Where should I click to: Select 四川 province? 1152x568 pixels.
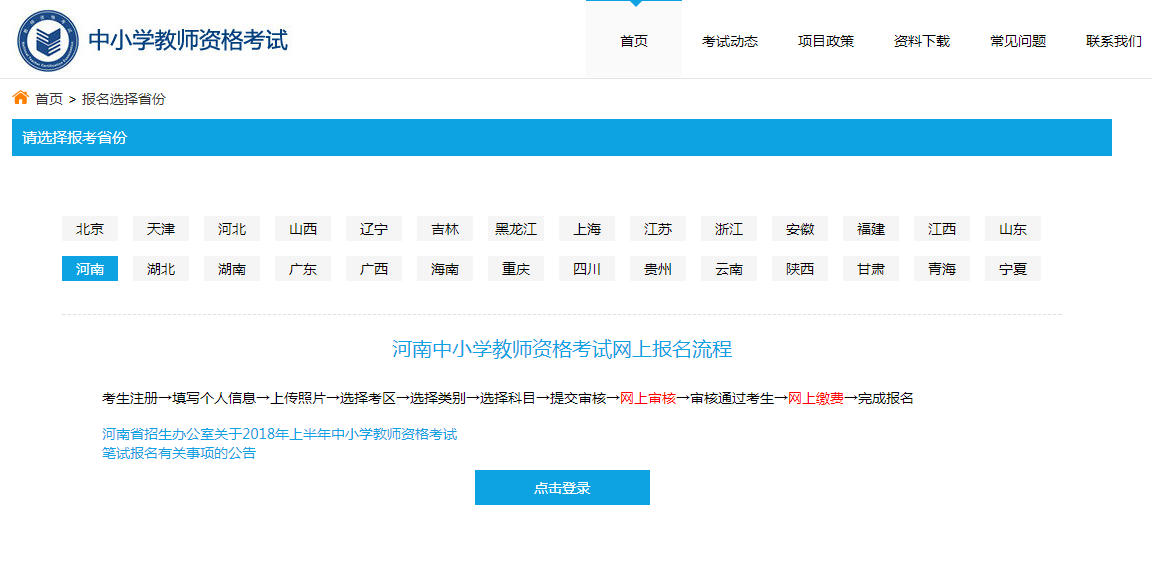587,268
